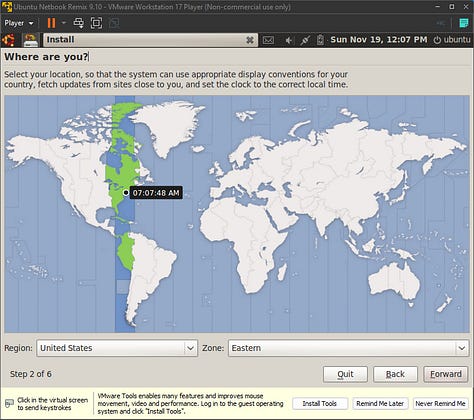Screen dimensions: 474x420
Task: Open the Player menu
Action: (19, 23)
